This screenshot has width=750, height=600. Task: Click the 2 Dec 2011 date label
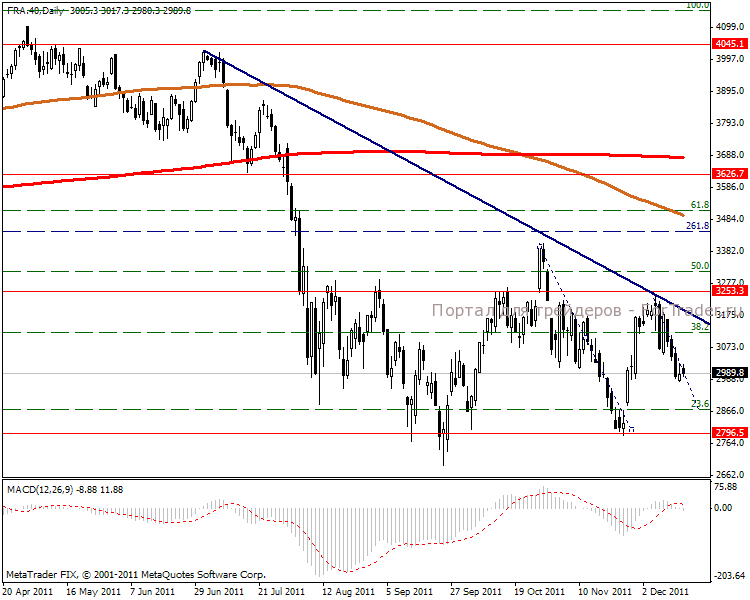click(665, 591)
